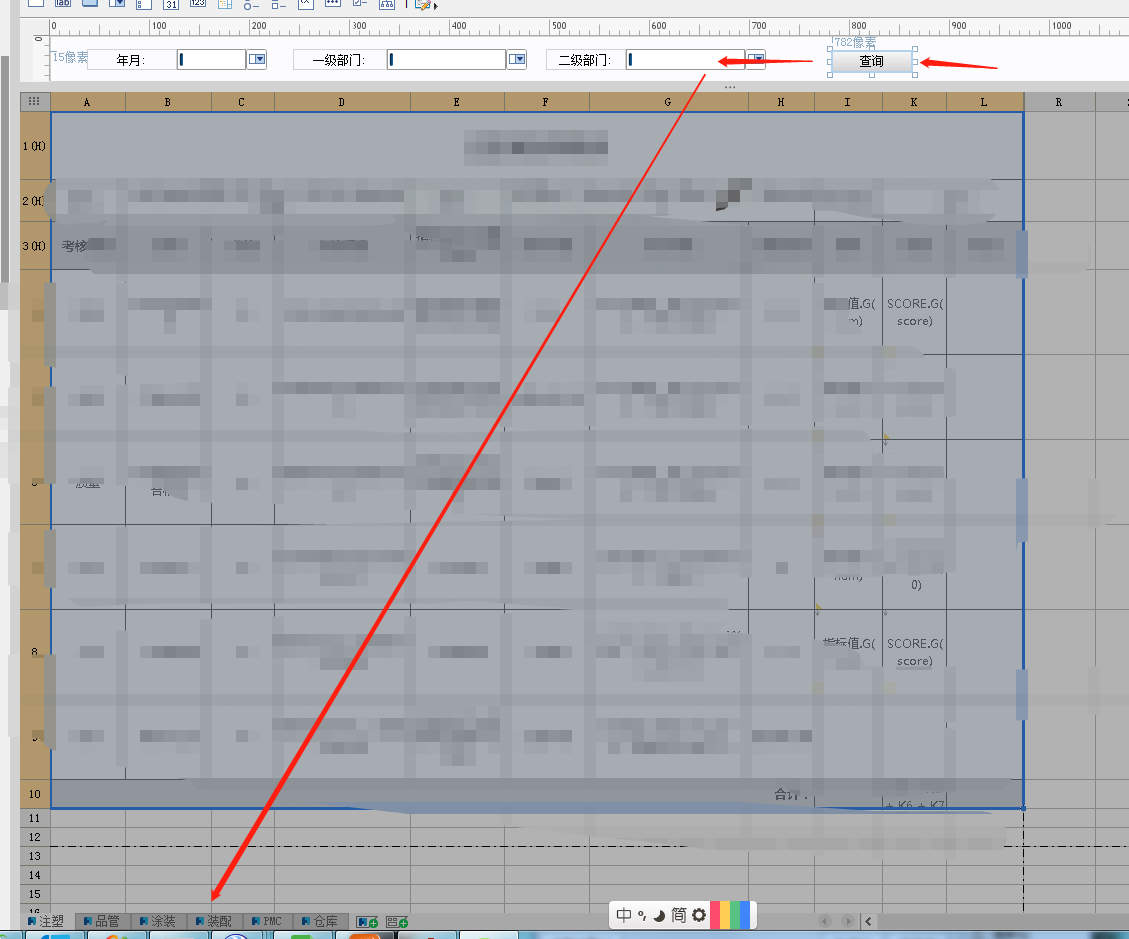
Task: Insert a checkbox group widget
Action: coord(279,4)
